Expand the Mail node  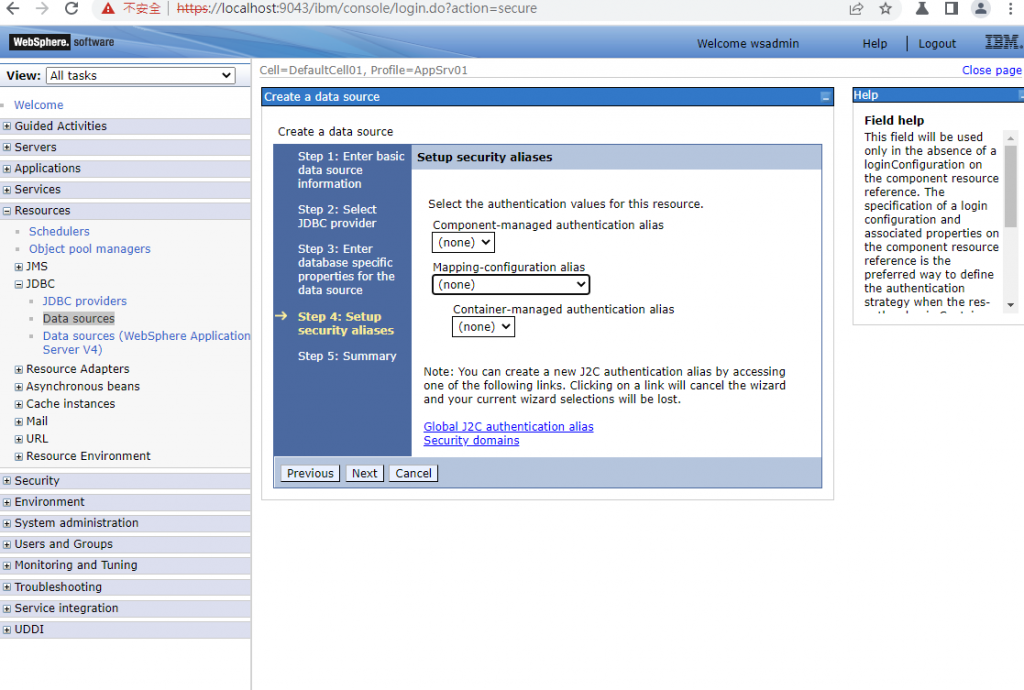(19, 422)
